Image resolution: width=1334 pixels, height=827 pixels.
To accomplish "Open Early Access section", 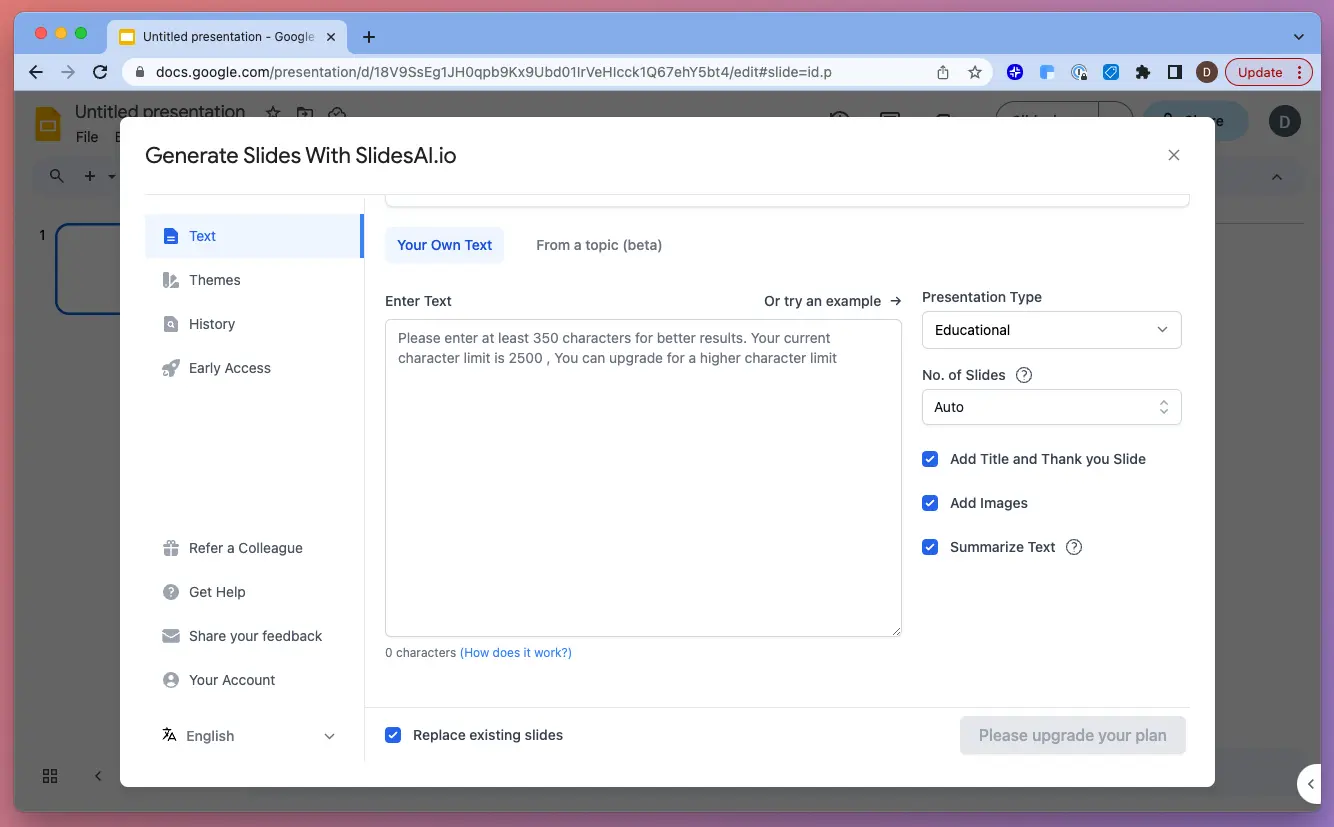I will [253, 368].
